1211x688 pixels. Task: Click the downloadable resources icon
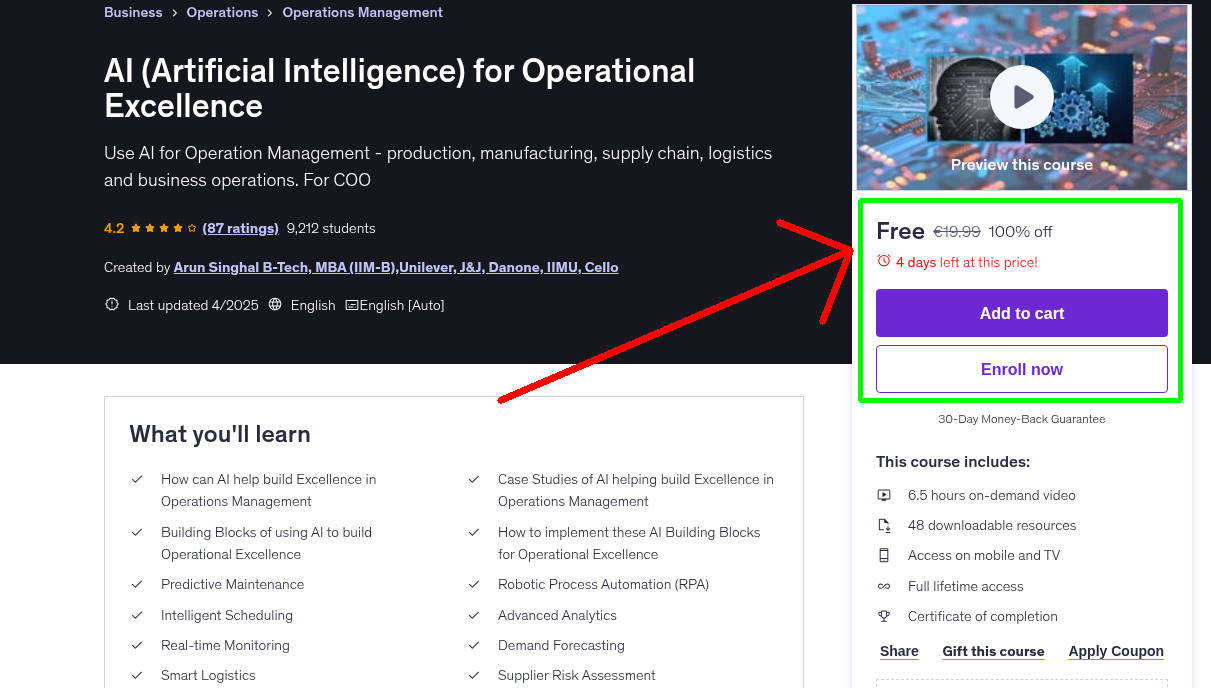pos(884,525)
